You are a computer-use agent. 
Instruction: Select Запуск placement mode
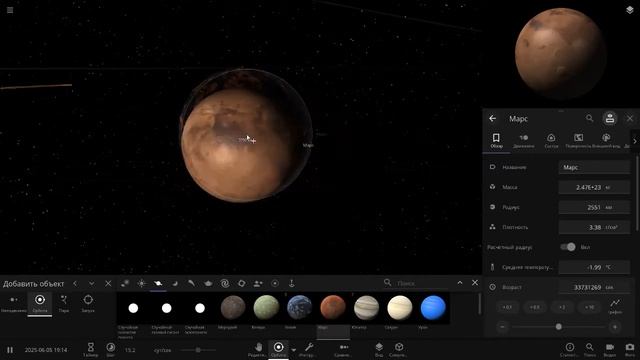(x=88, y=304)
